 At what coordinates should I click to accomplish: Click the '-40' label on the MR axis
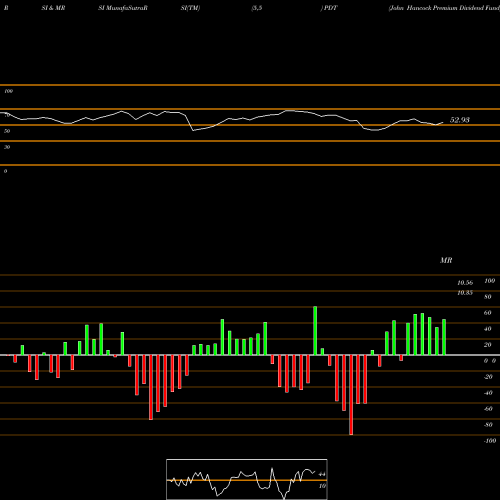tap(488, 393)
